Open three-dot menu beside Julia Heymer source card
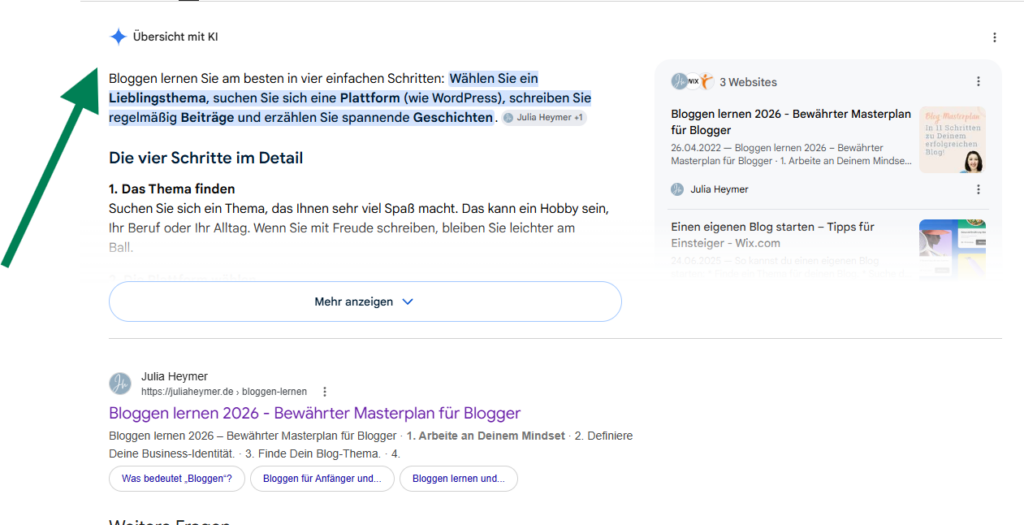Screen dimensions: 1024x525 pos(978,189)
